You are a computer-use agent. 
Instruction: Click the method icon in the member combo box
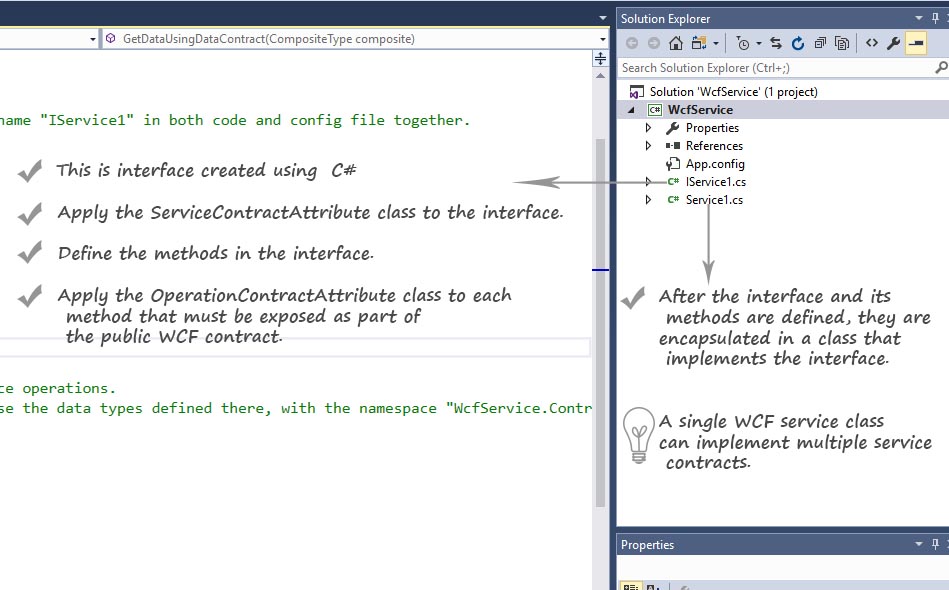coord(111,39)
